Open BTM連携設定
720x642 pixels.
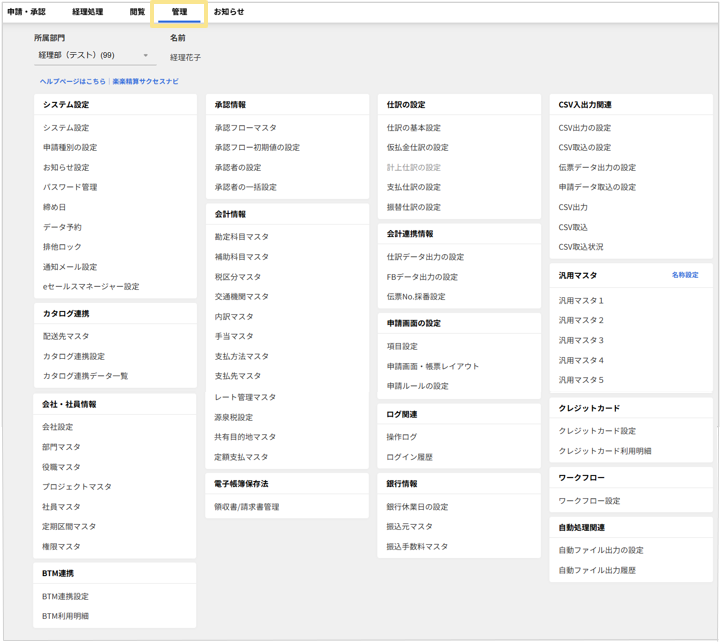65,597
